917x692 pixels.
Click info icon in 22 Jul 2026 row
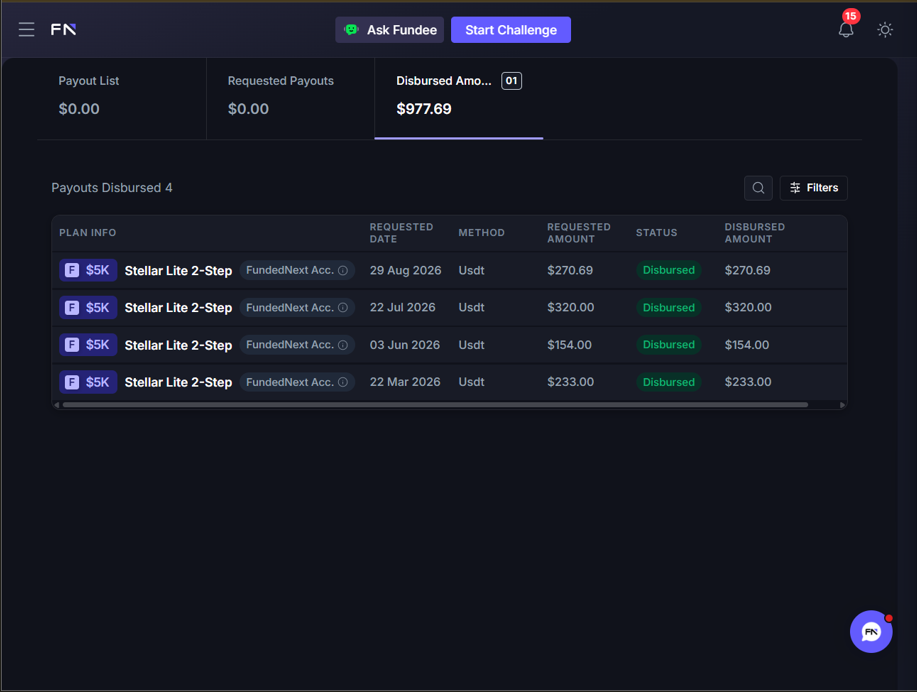(343, 308)
